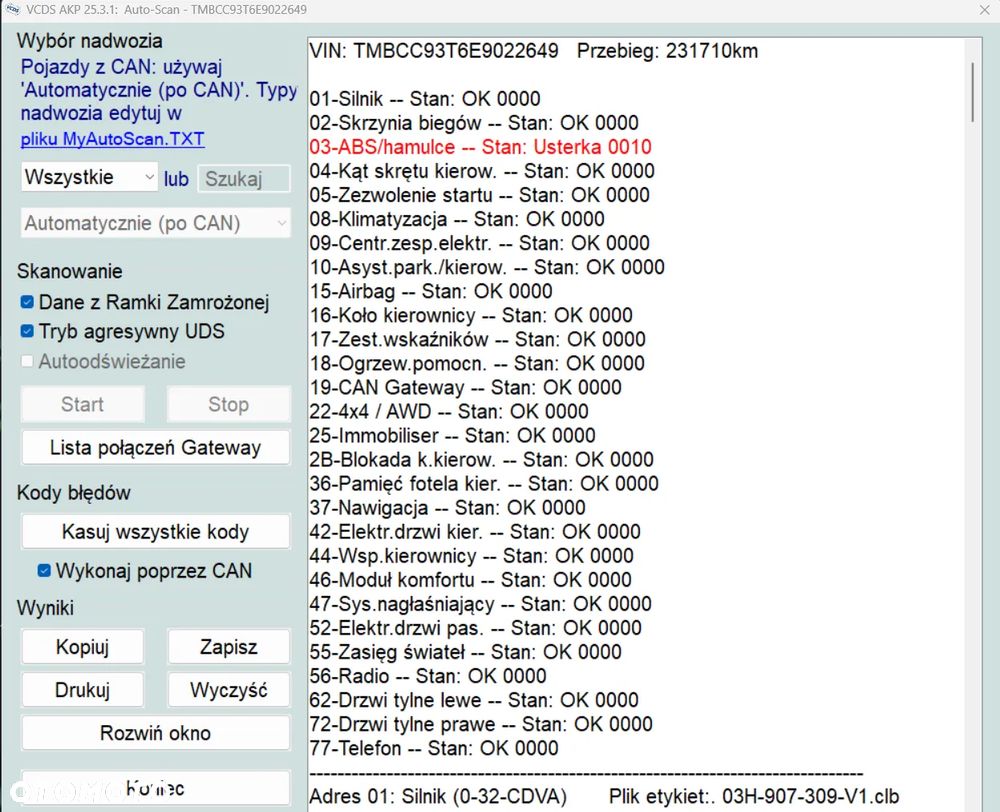Viewport: 1000px width, 812px height.
Task: Select 09-Centr.zesp.elektr. line
Action: tap(480, 243)
